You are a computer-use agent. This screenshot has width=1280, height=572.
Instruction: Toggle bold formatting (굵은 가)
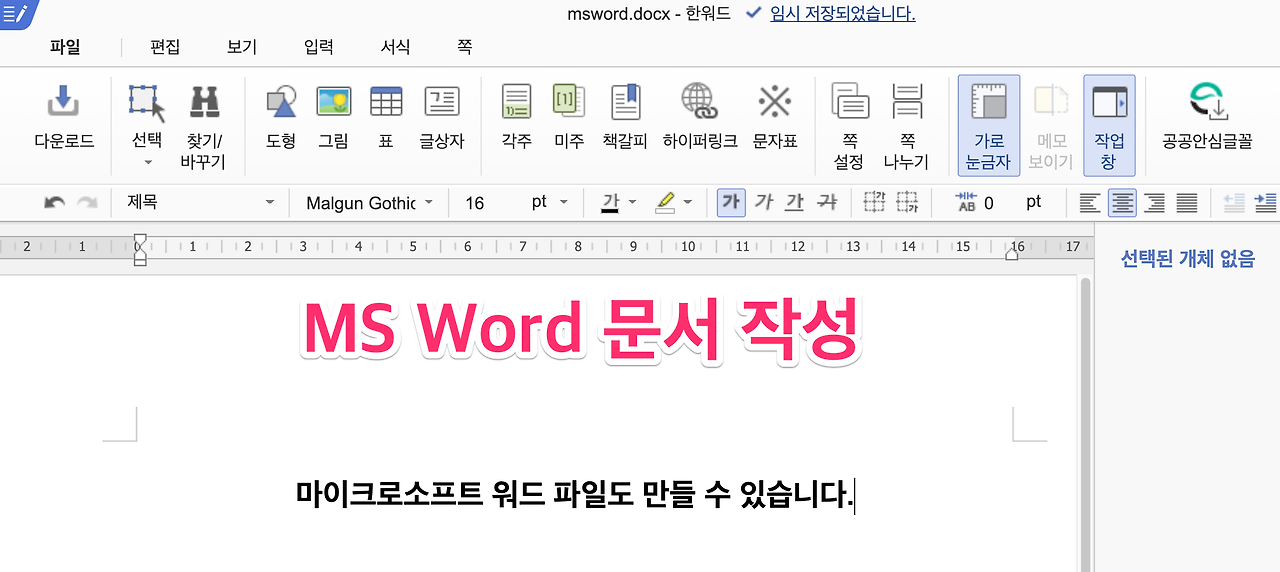[x=731, y=203]
